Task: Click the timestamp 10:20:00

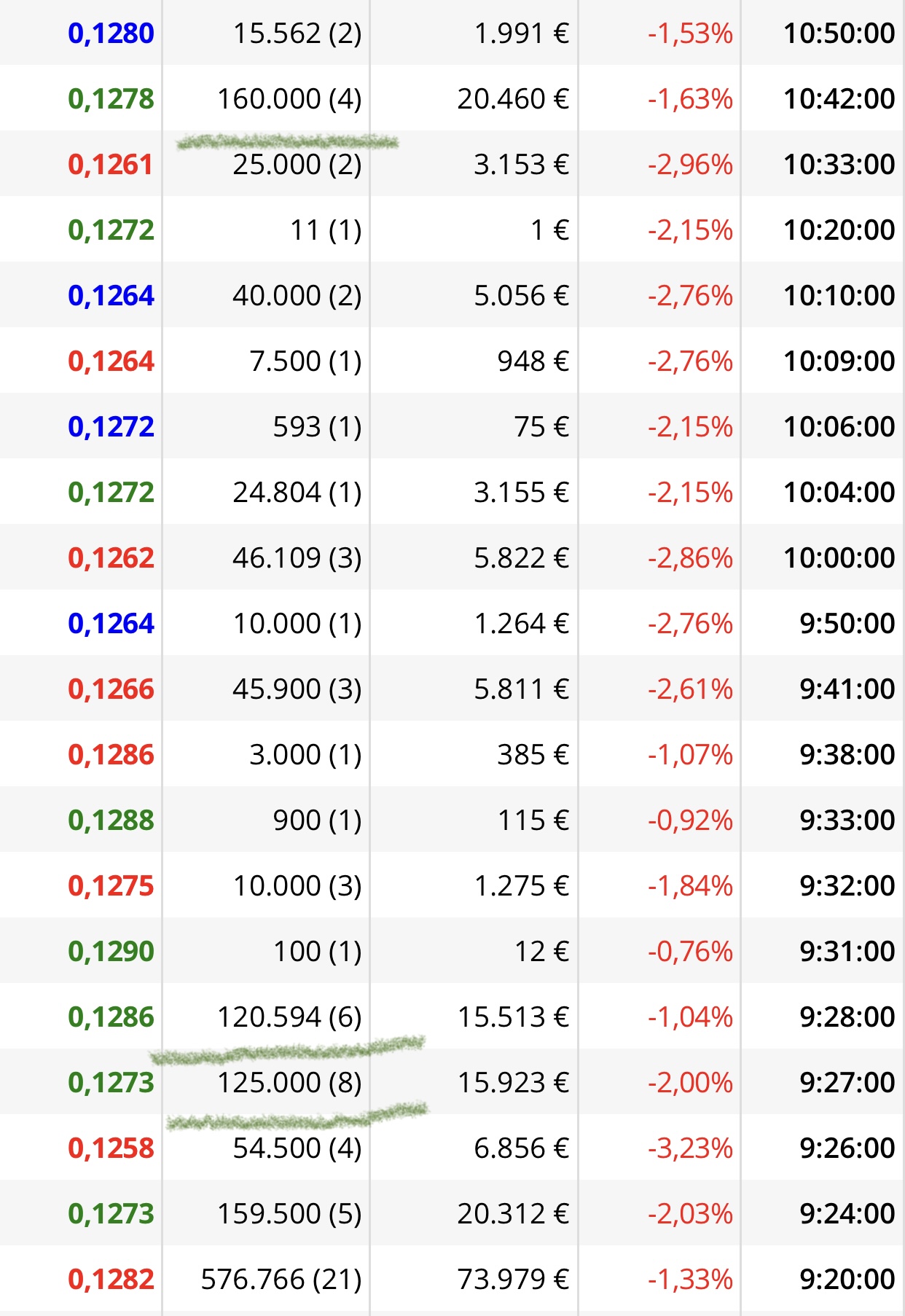Action: [x=839, y=230]
